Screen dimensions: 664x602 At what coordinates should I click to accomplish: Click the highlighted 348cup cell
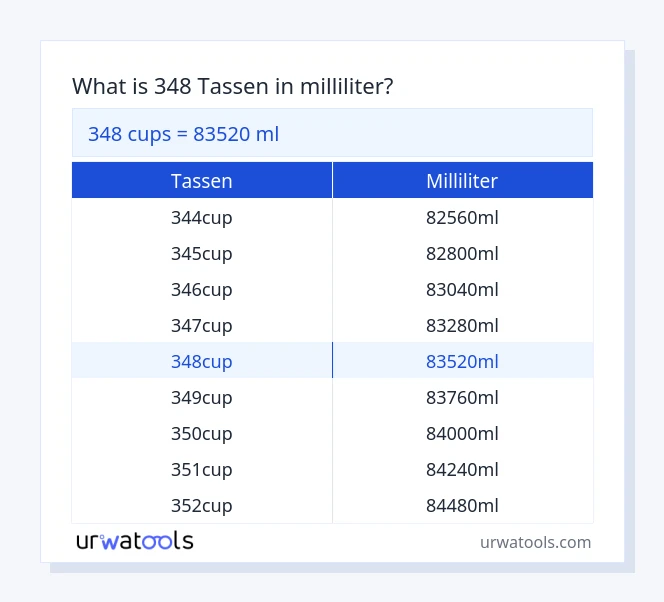pyautogui.click(x=202, y=361)
